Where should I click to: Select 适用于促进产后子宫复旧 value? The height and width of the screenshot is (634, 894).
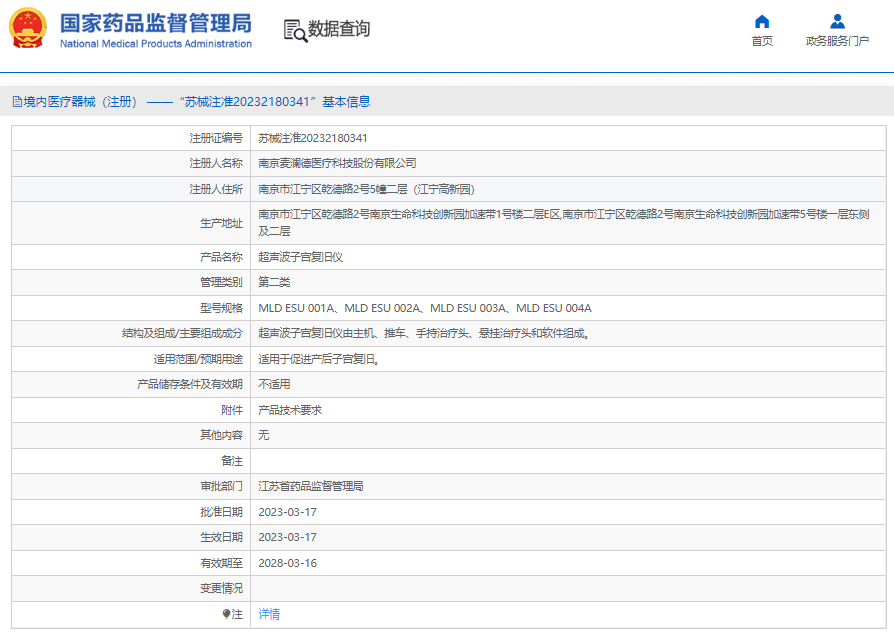[x=319, y=359]
